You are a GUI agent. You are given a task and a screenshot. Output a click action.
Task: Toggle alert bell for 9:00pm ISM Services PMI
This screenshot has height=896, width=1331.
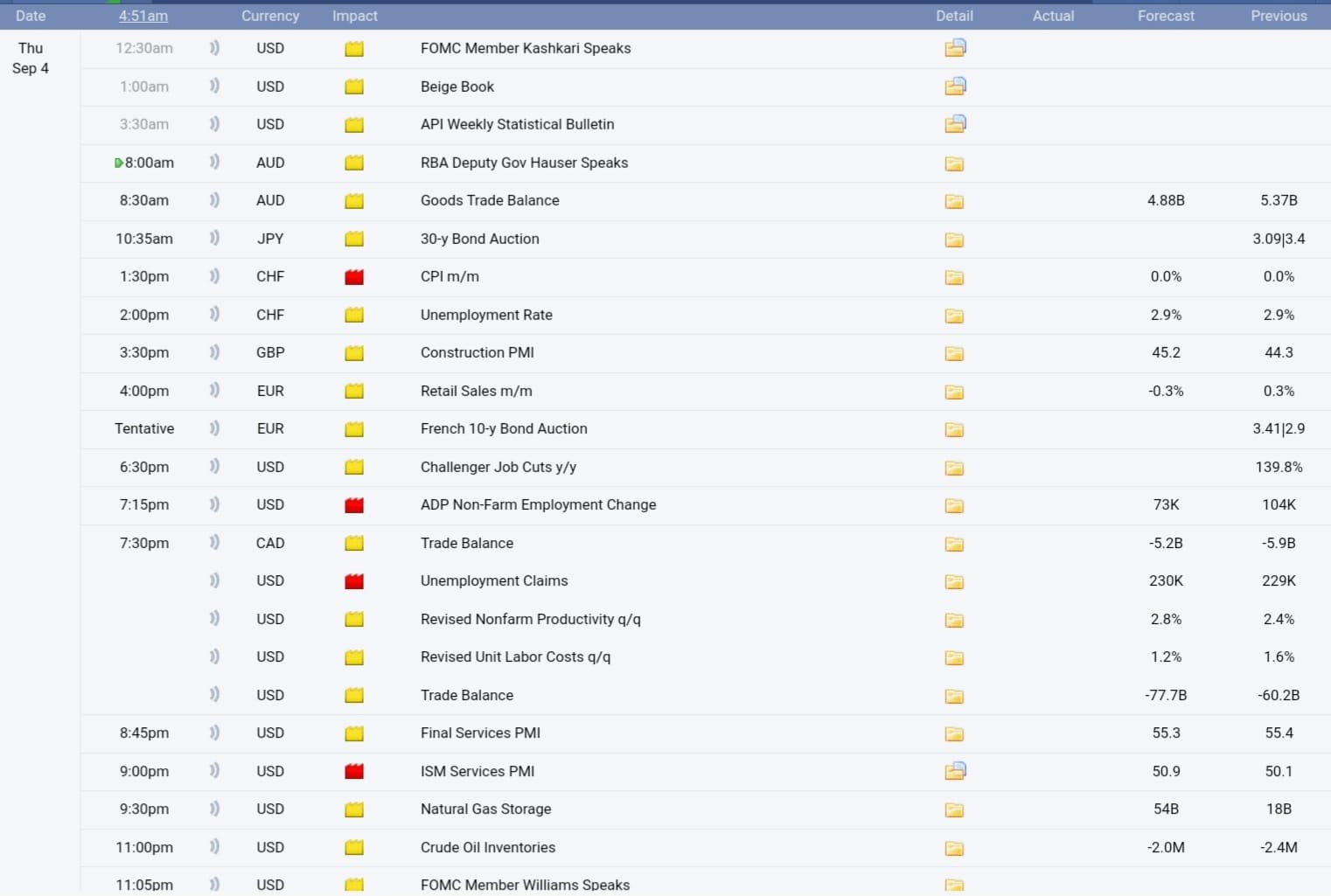coord(214,770)
